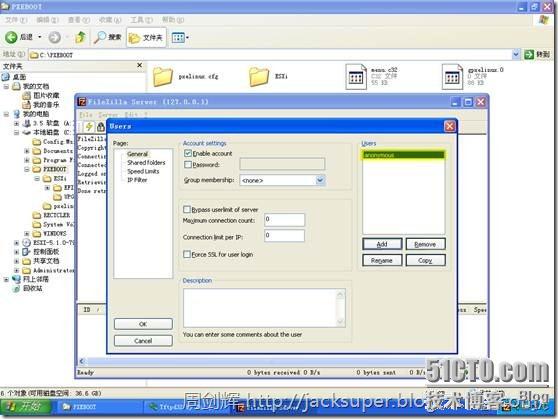Toggle the Enable account checkbox
The image size is (558, 419).
pyautogui.click(x=188, y=153)
